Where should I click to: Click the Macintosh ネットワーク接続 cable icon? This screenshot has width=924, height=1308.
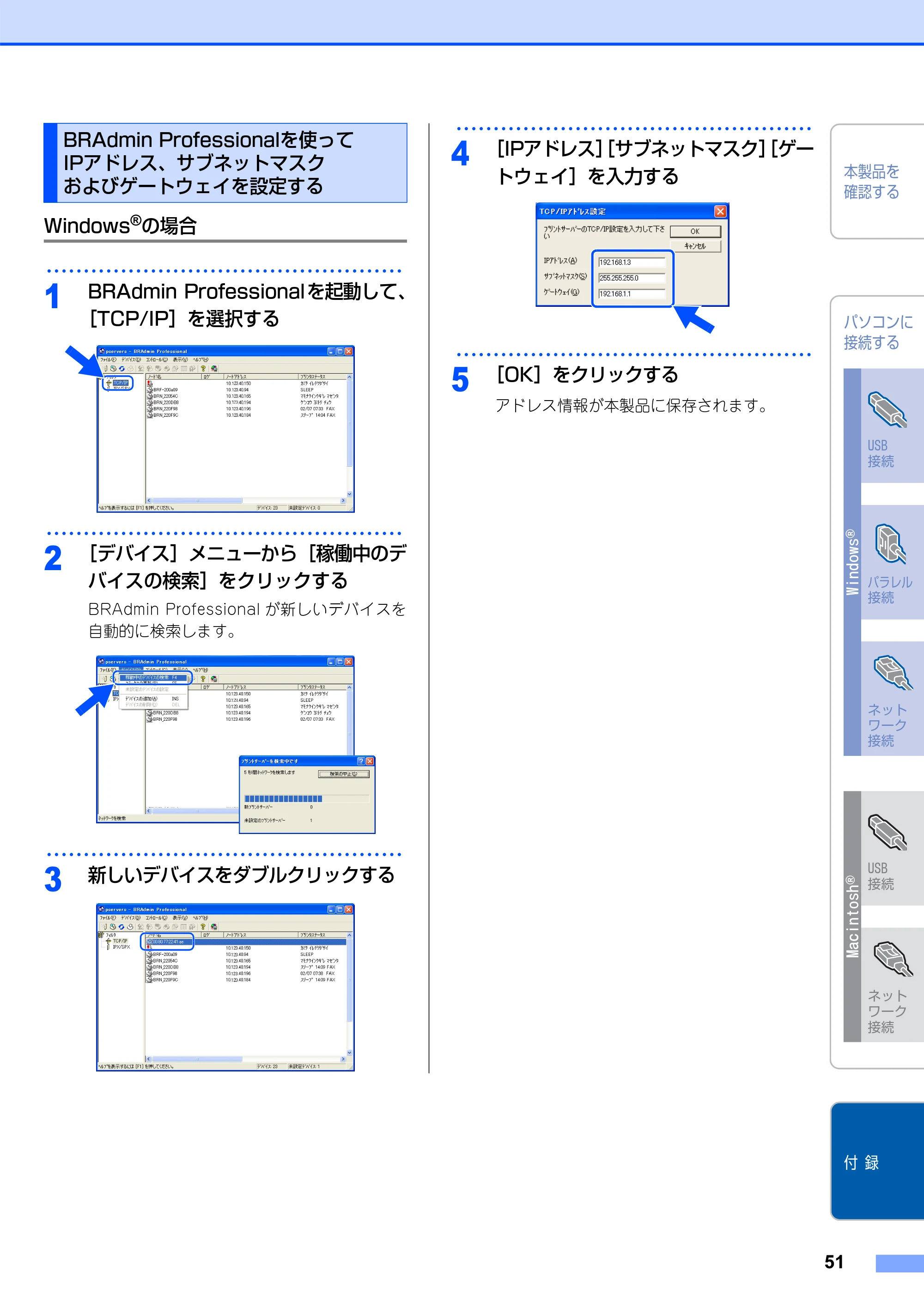[892, 959]
